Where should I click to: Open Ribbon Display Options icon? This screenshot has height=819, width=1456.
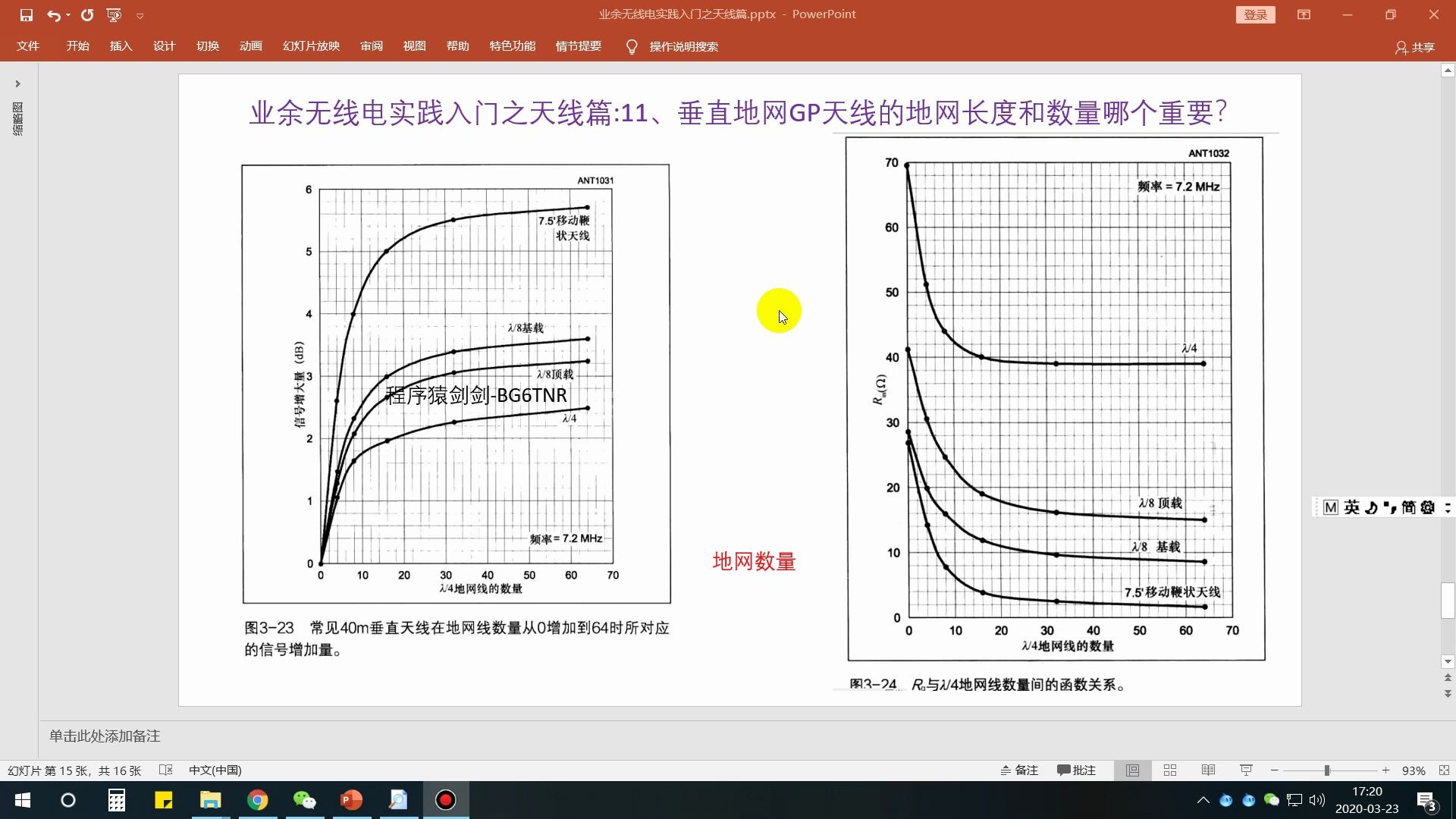pos(1304,14)
